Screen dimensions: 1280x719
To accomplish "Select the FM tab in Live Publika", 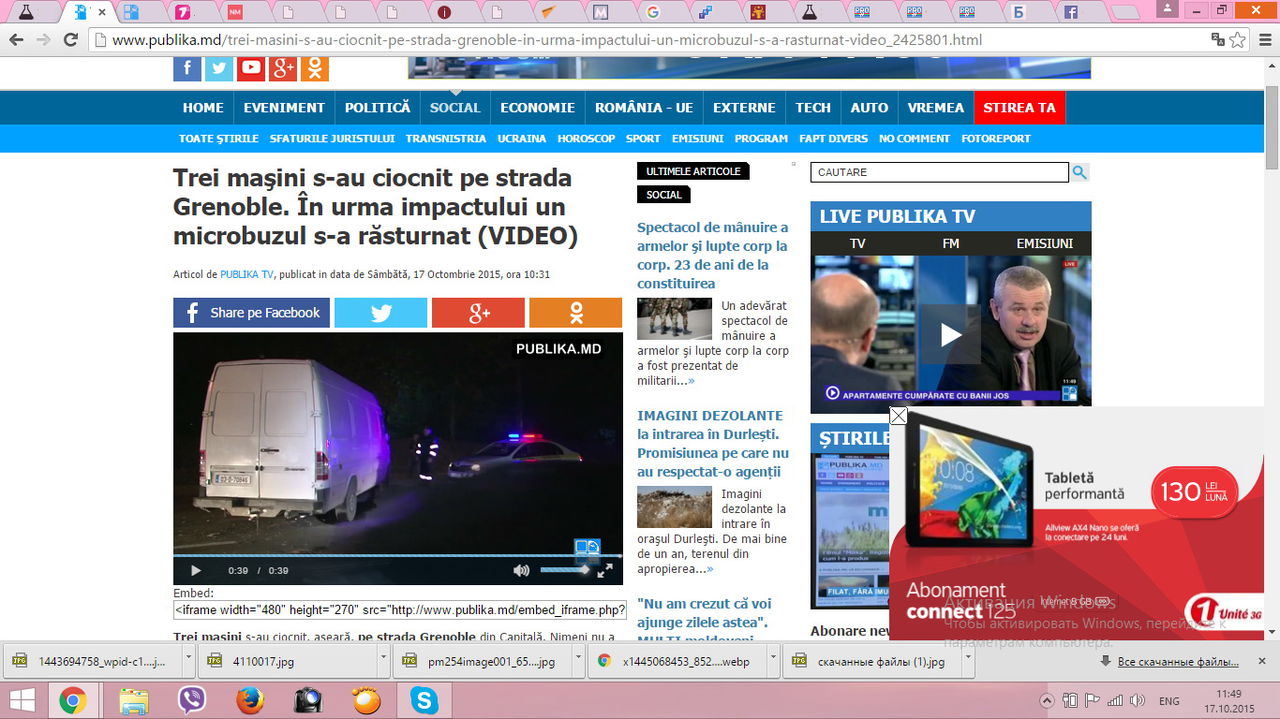I will (950, 244).
